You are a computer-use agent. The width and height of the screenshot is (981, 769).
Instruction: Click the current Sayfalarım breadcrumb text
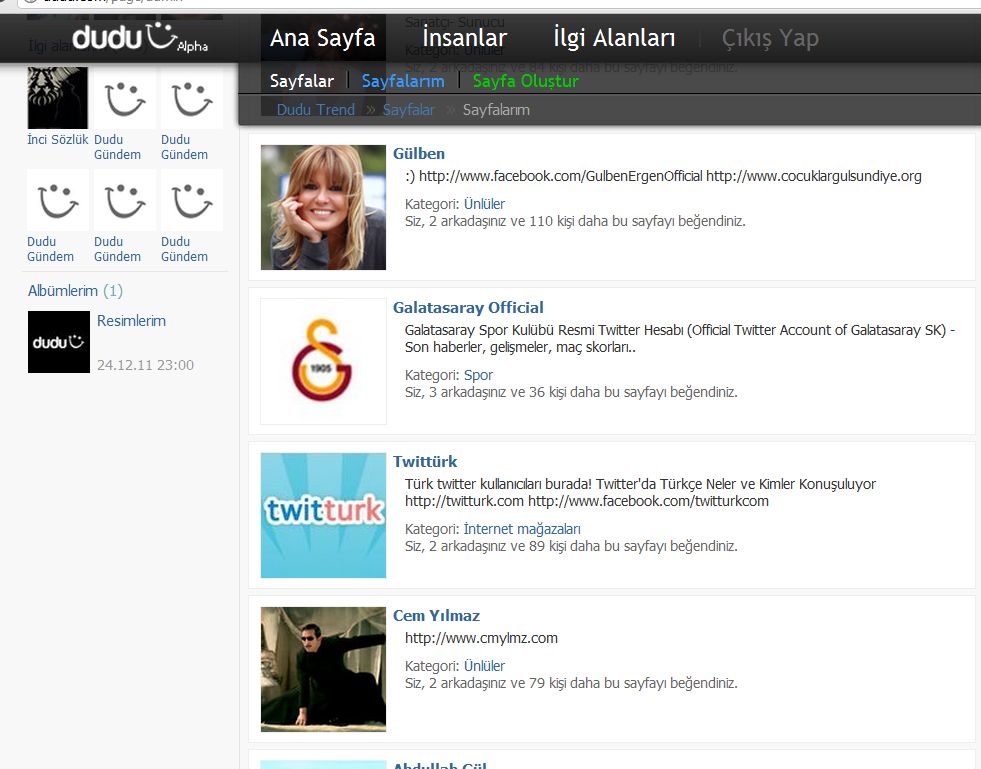click(496, 109)
